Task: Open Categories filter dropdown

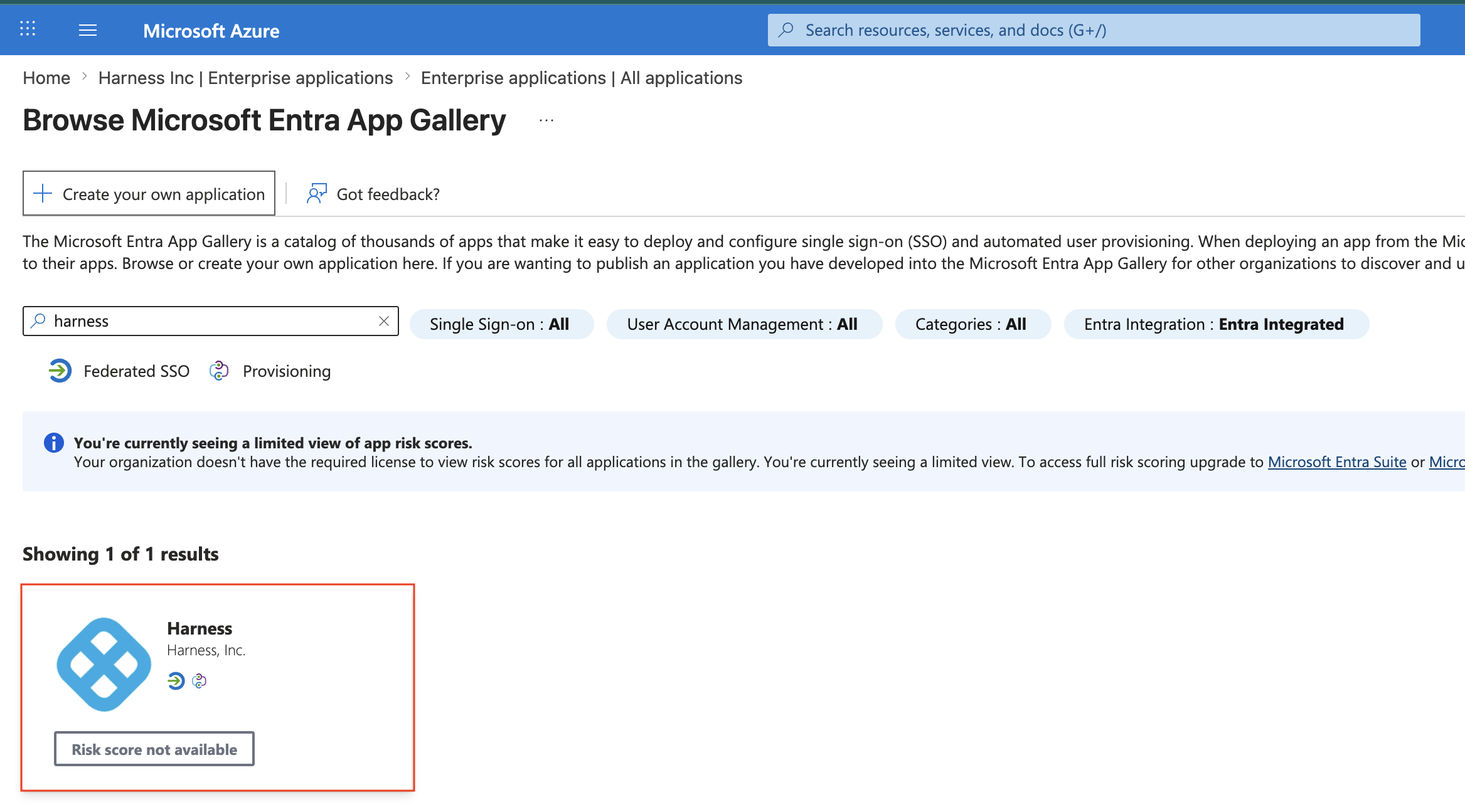Action: point(972,324)
